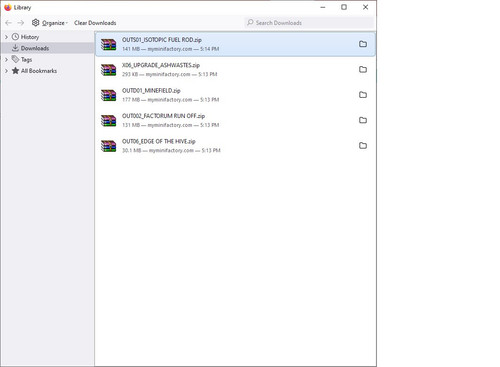Image resolution: width=500 pixels, height=367 pixels.
Task: Select All Bookmarks in the sidebar
Action: [x=39, y=71]
